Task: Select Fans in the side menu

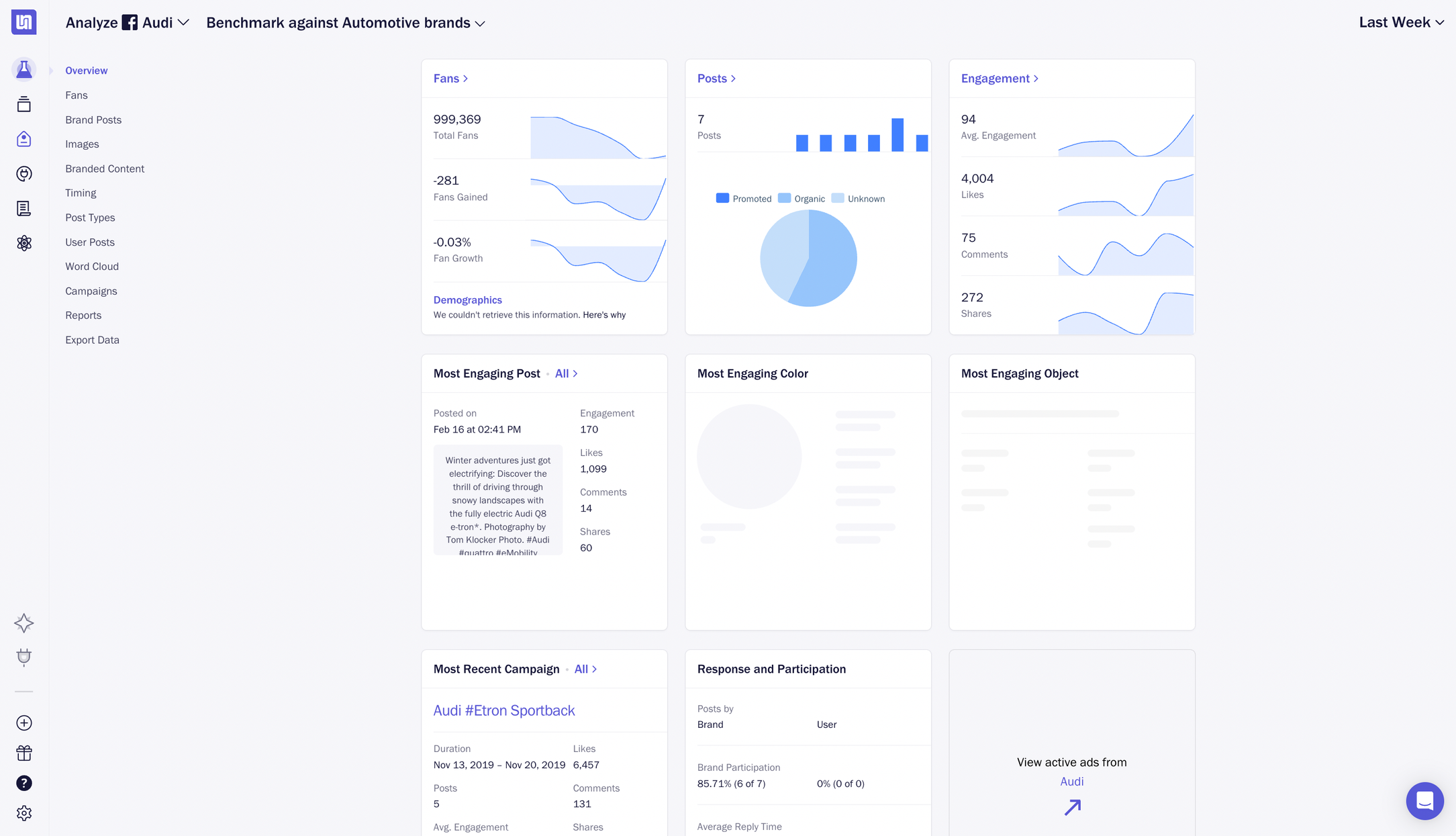Action: pos(77,95)
